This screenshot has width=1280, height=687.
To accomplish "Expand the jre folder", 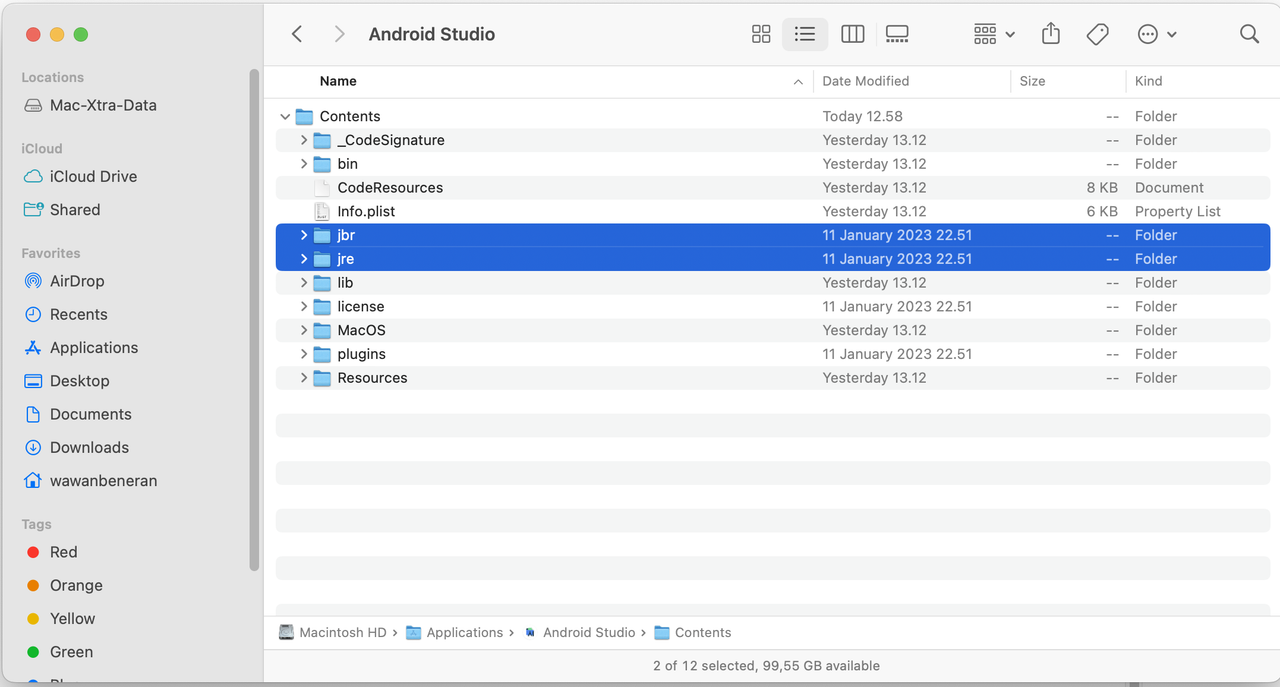I will [304, 259].
